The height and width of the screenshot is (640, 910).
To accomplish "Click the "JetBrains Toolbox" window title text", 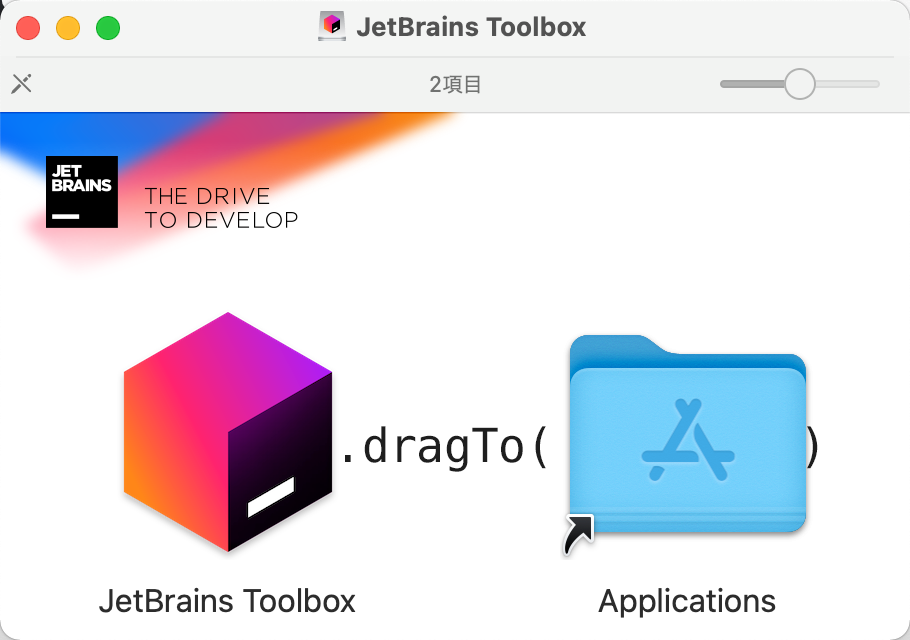I will 471,27.
